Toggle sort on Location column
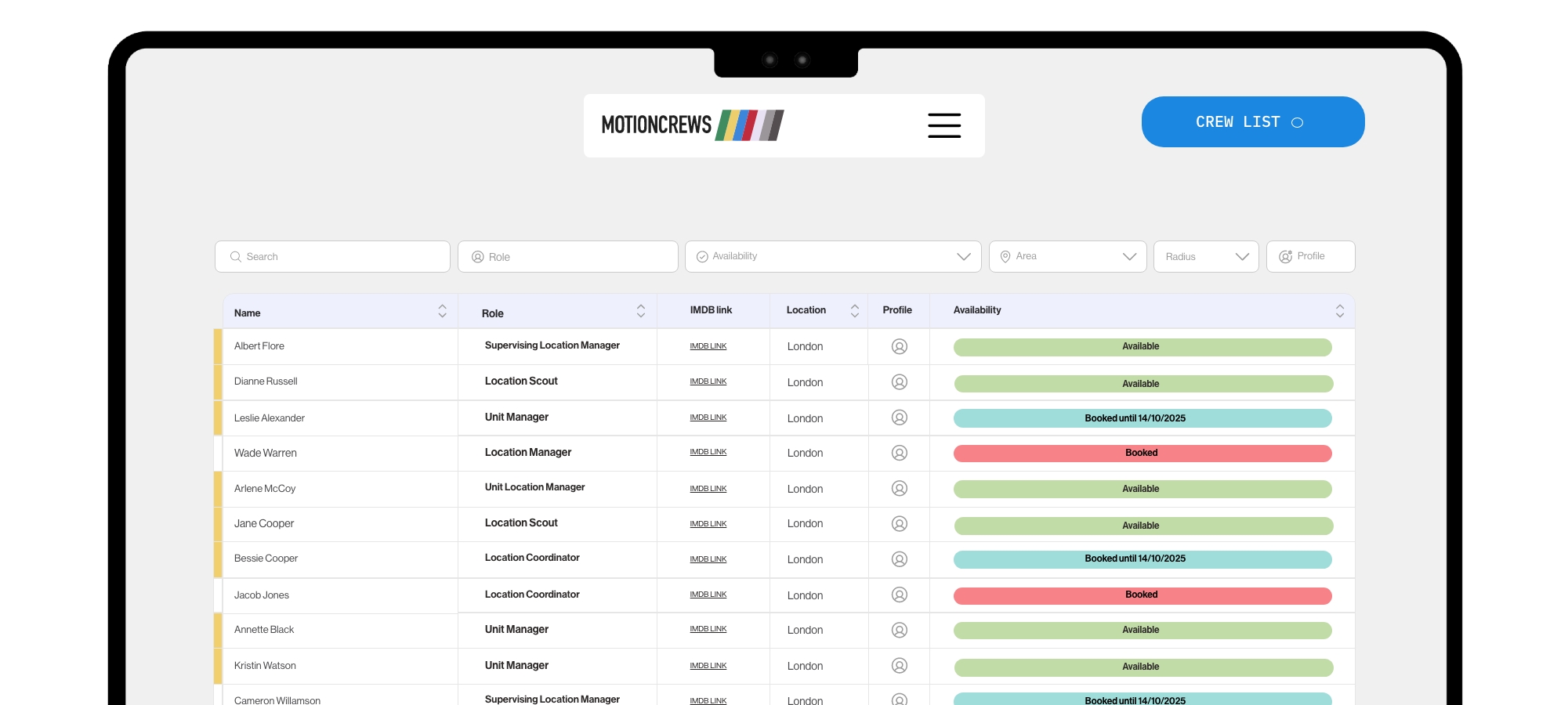The width and height of the screenshot is (1568, 705). point(854,311)
